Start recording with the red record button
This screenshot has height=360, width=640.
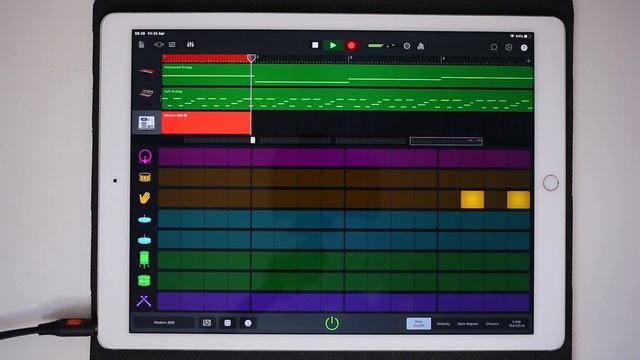[x=351, y=45]
